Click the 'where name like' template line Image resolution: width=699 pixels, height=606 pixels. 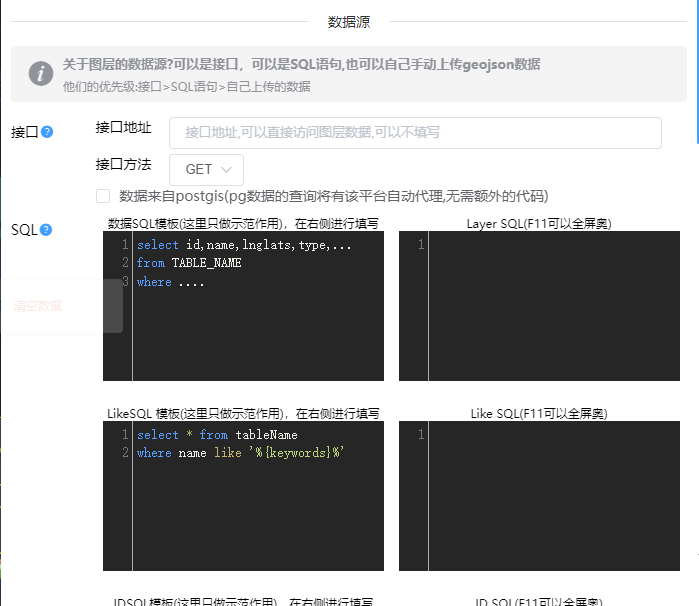240,453
